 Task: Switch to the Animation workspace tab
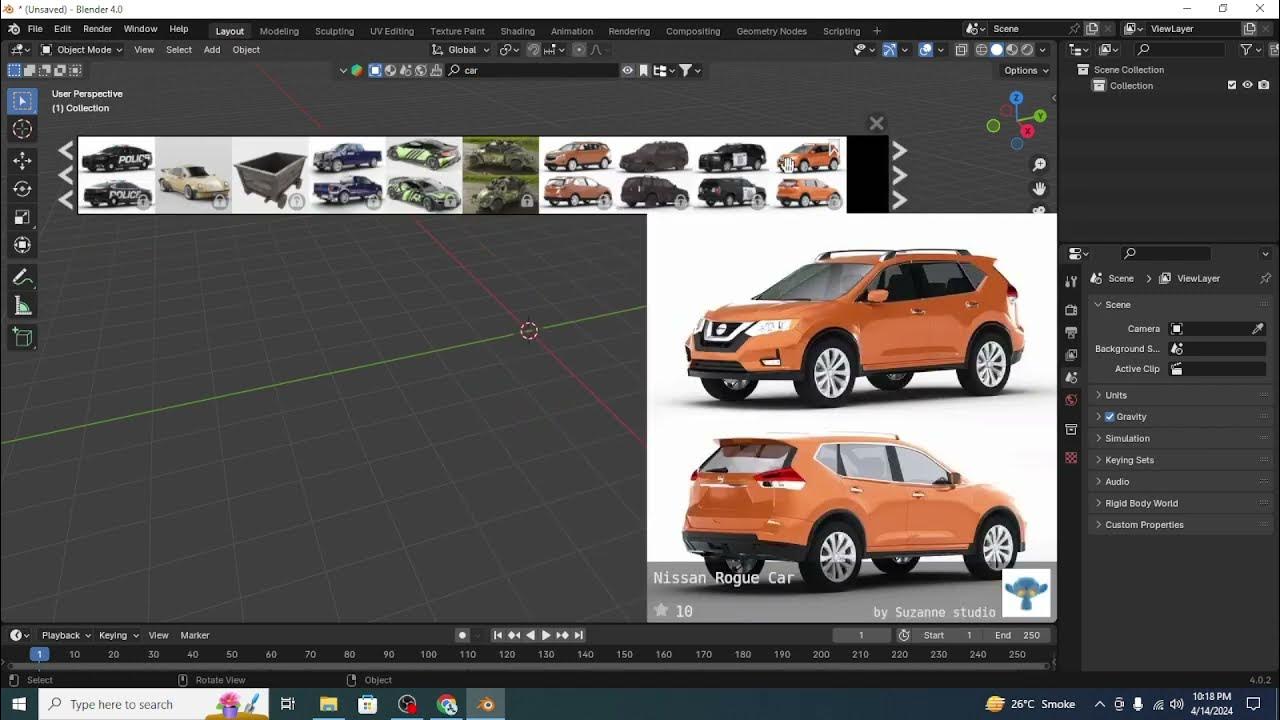pyautogui.click(x=572, y=31)
